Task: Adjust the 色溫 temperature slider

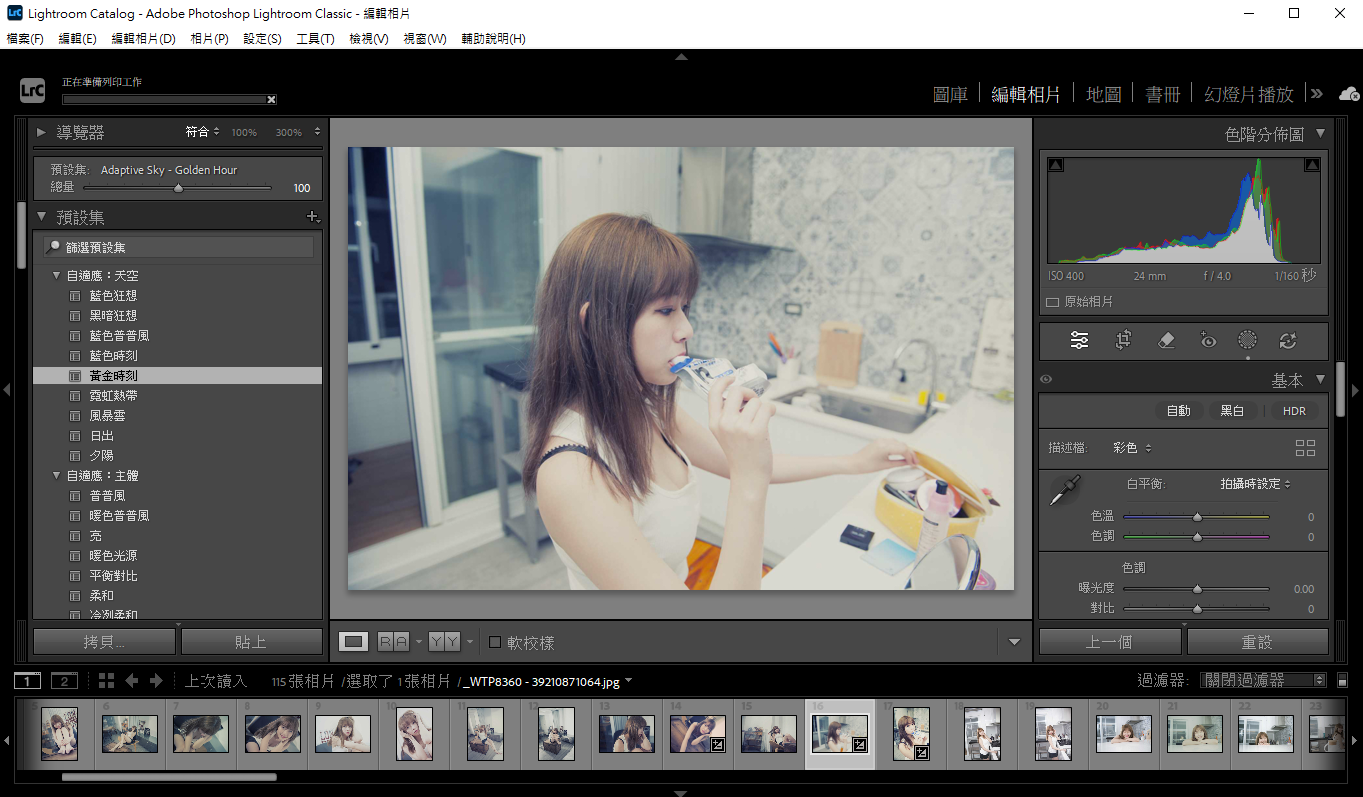Action: [1196, 517]
